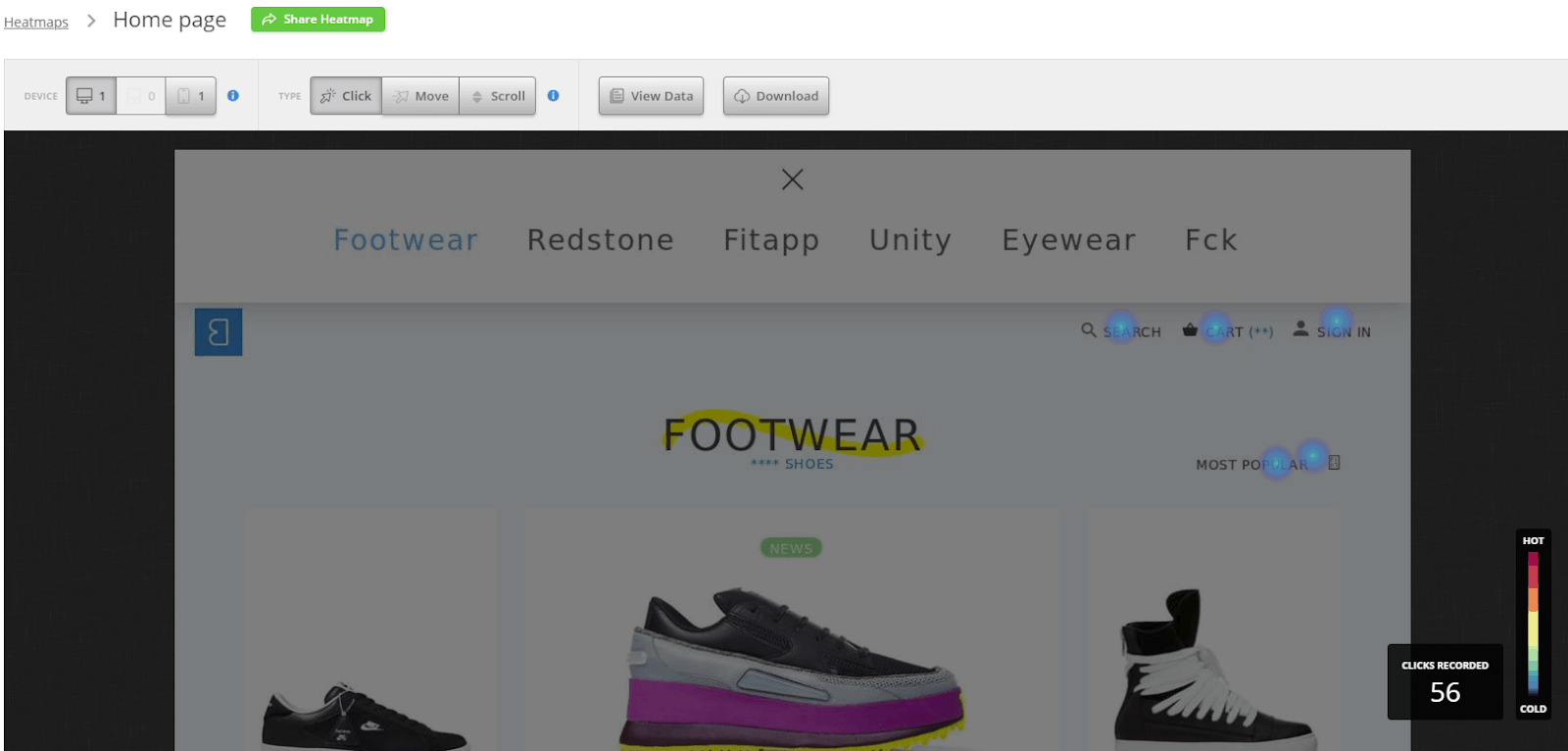The height and width of the screenshot is (751, 1568).
Task: Open the black high-top sneaker image
Action: click(1214, 672)
